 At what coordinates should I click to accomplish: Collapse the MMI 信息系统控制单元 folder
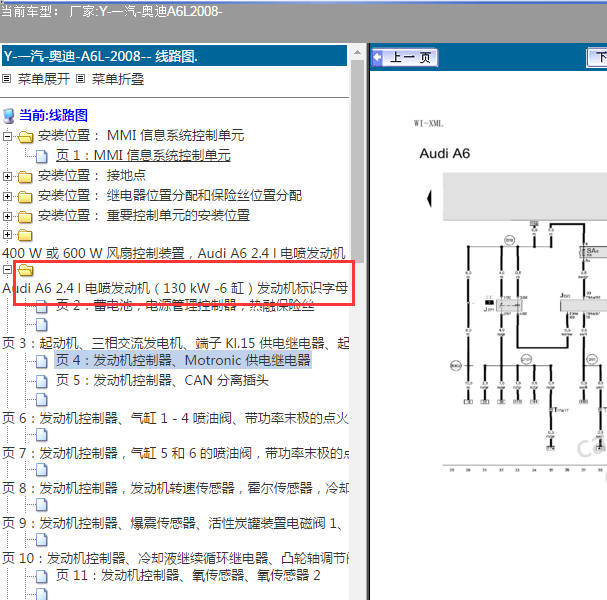tap(7, 136)
